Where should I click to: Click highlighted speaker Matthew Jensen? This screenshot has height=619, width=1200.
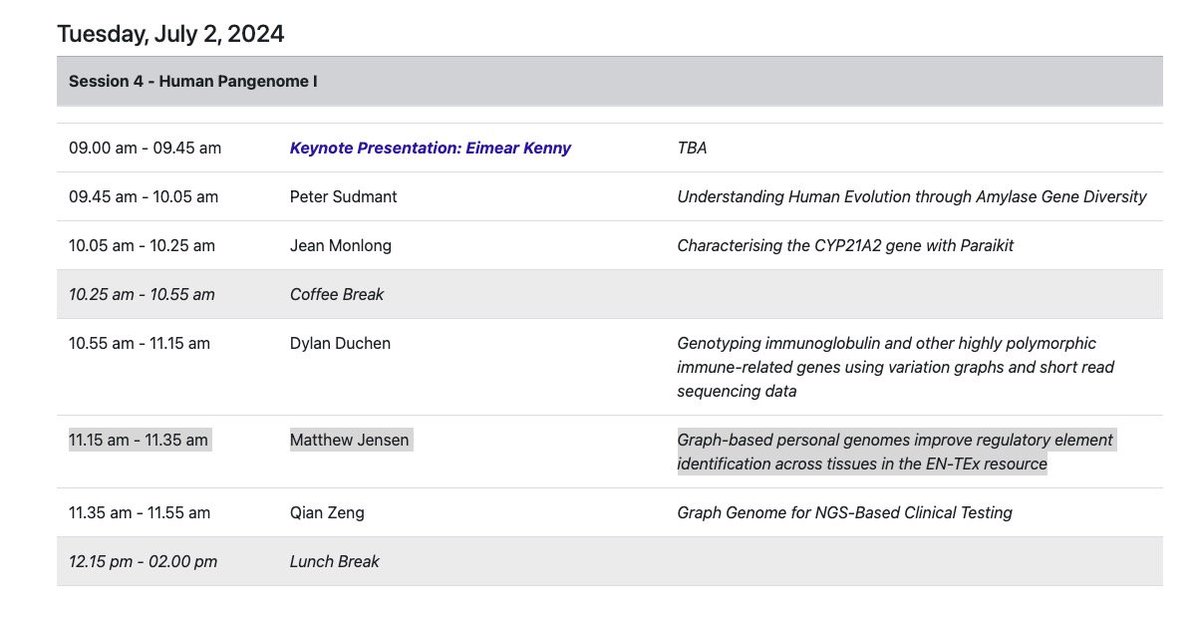point(350,440)
